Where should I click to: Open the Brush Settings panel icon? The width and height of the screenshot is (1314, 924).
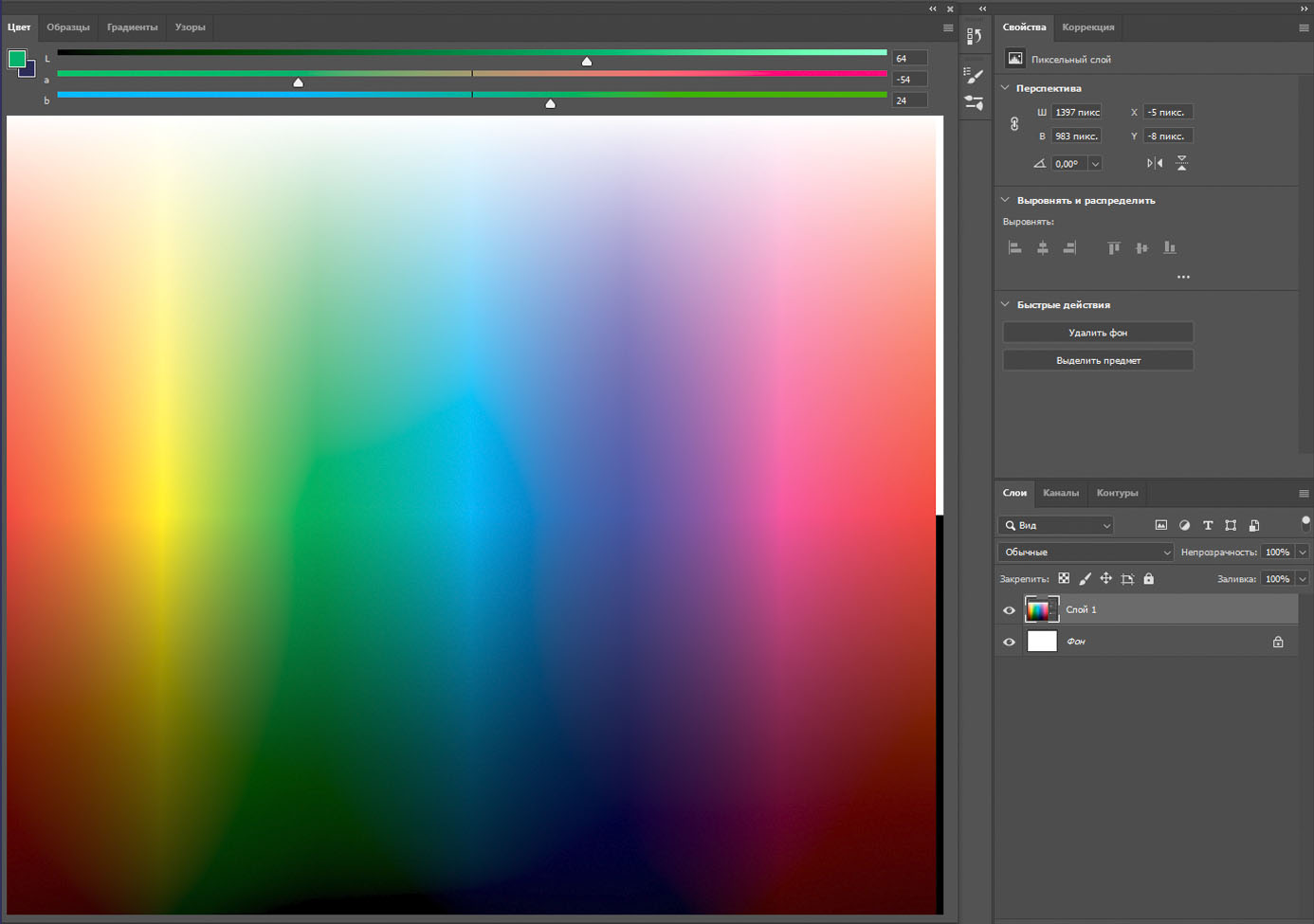(974, 75)
